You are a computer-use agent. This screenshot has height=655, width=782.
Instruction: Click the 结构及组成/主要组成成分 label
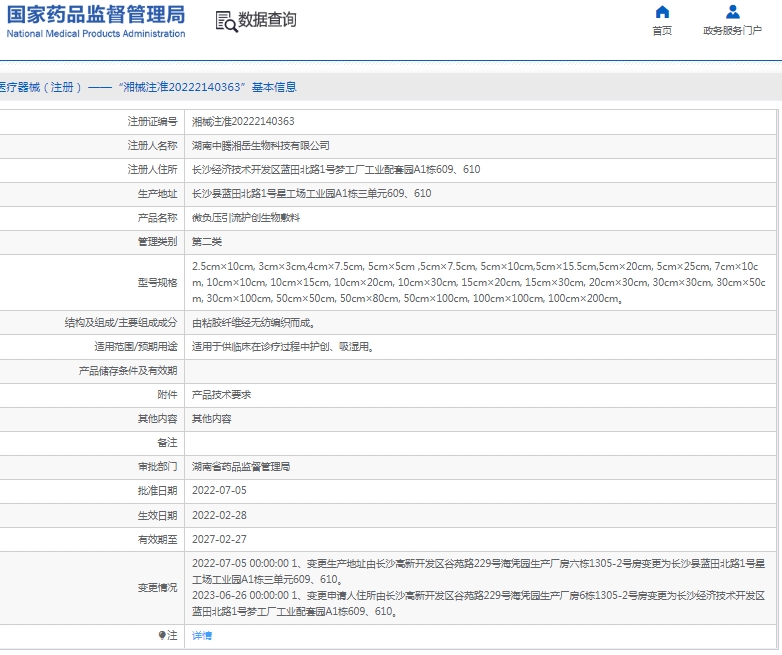(121, 322)
